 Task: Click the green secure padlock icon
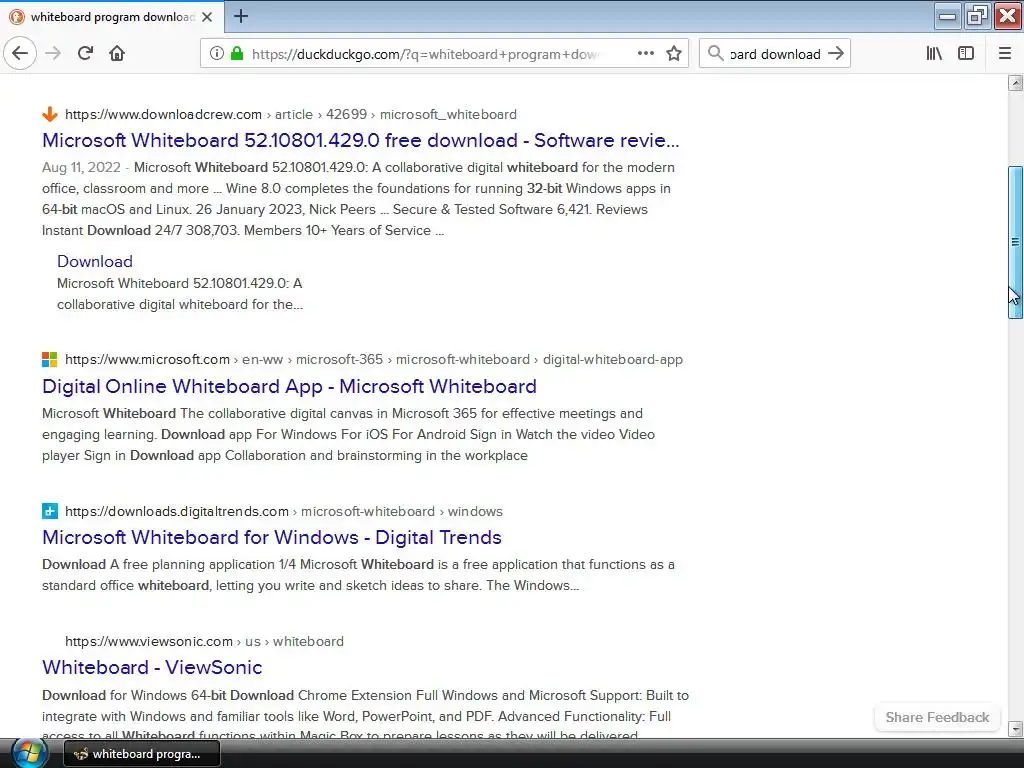[236, 54]
